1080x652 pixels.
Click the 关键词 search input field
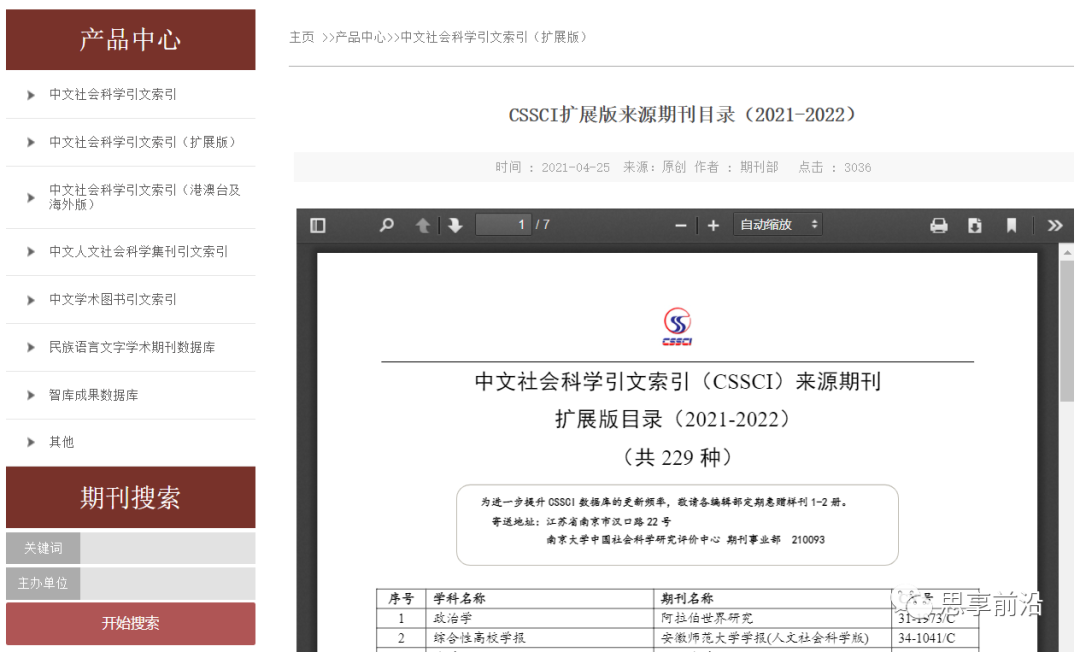coord(167,548)
